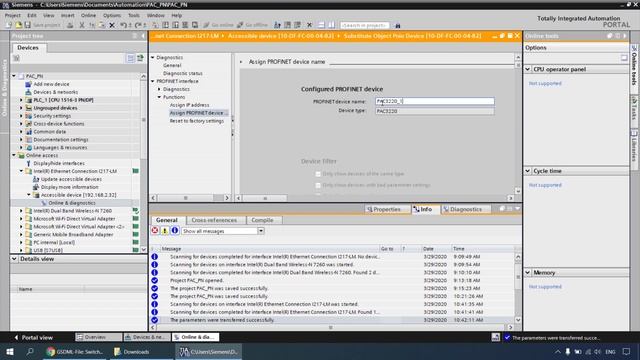This screenshot has width=640, height=360.
Task: Click navigation pane horizontal scrollbar
Action: [190, 198]
